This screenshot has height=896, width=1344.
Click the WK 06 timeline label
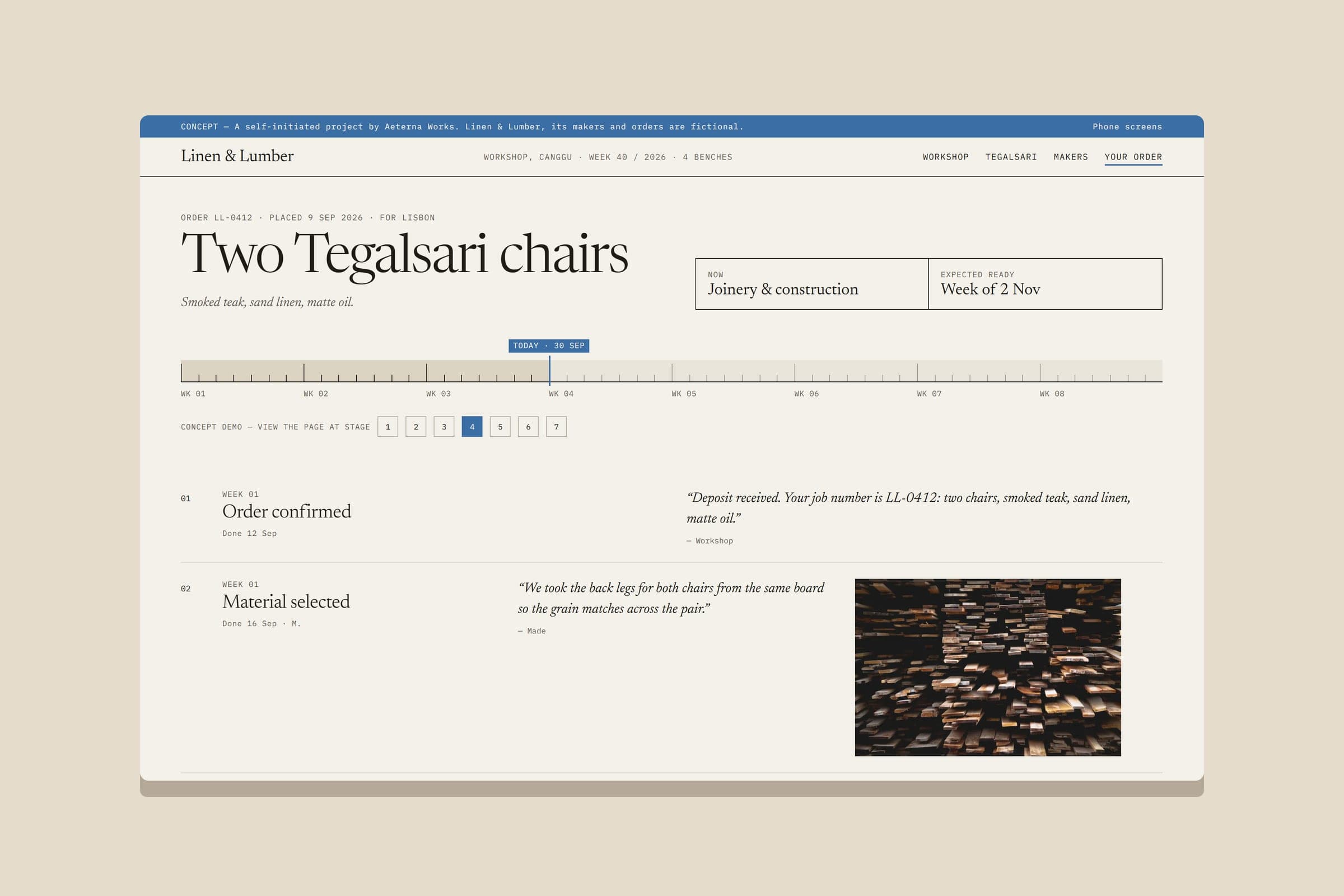(x=806, y=394)
